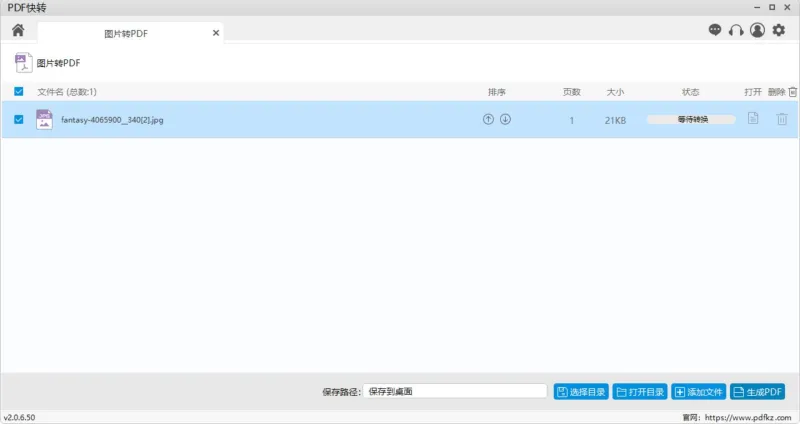Click the 添加文件 button
Viewport: 800px width, 424px height.
pos(698,392)
